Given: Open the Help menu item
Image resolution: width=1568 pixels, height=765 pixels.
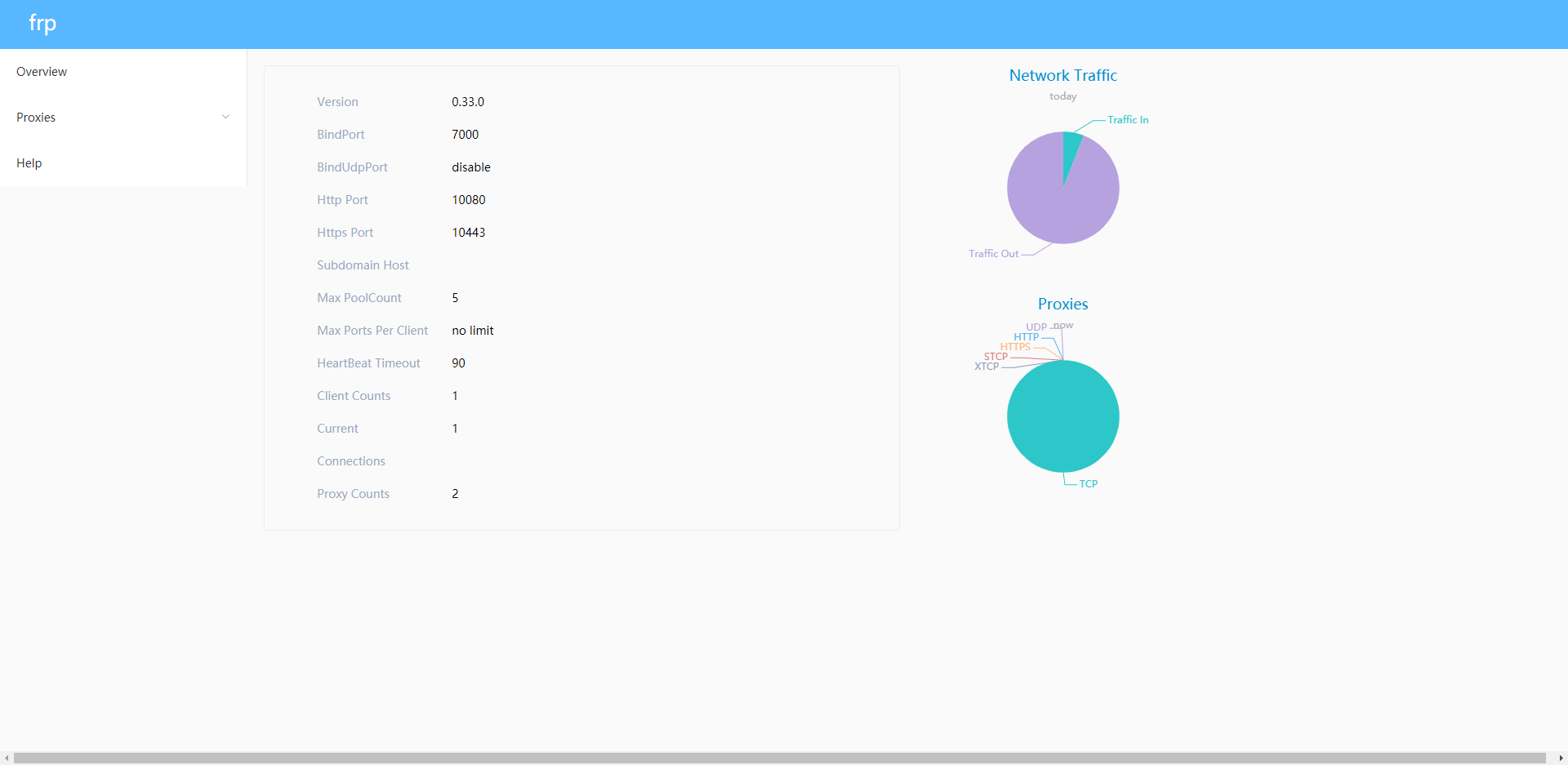Looking at the screenshot, I should [x=123, y=163].
